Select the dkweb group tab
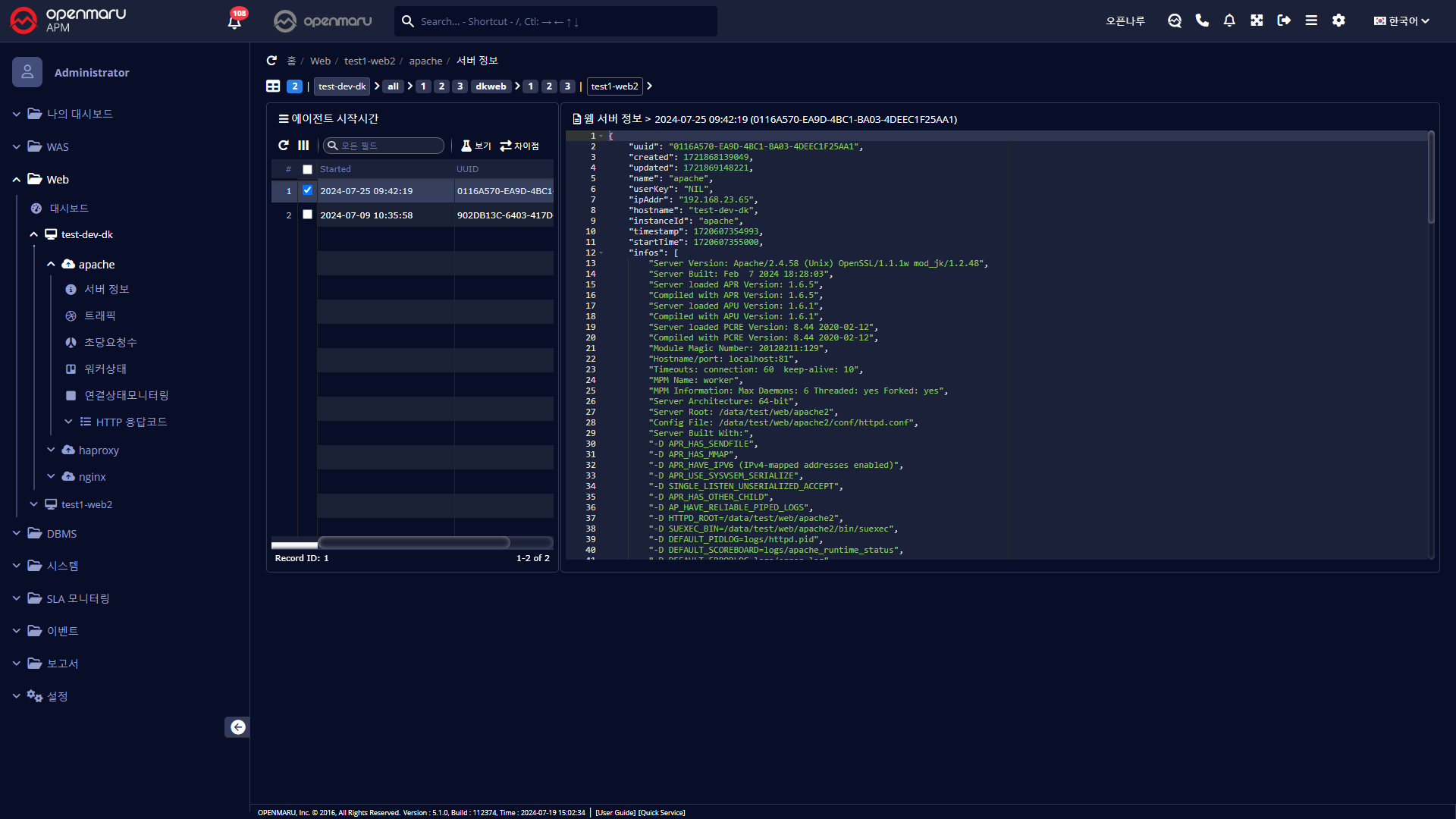The height and width of the screenshot is (819, 1456). tap(491, 86)
